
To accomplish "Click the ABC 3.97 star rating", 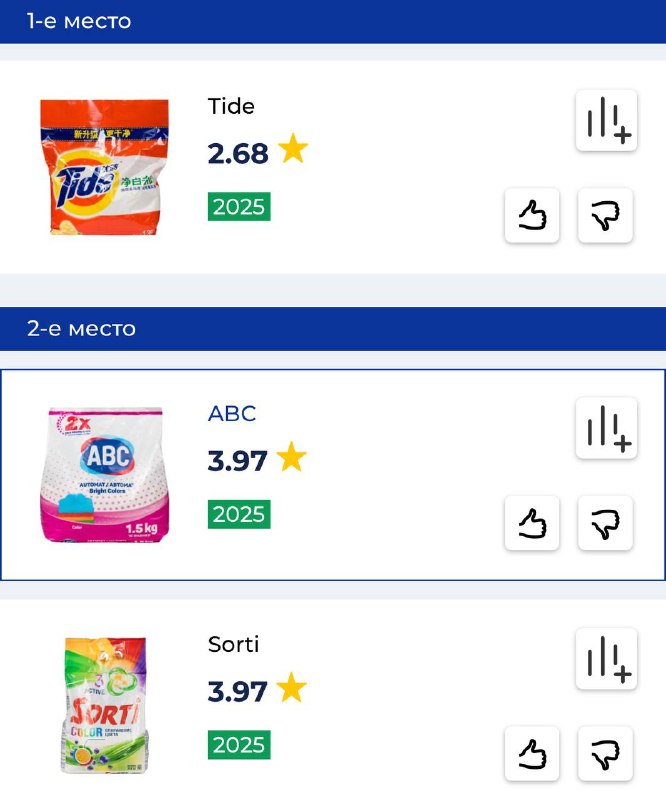I will coord(257,461).
